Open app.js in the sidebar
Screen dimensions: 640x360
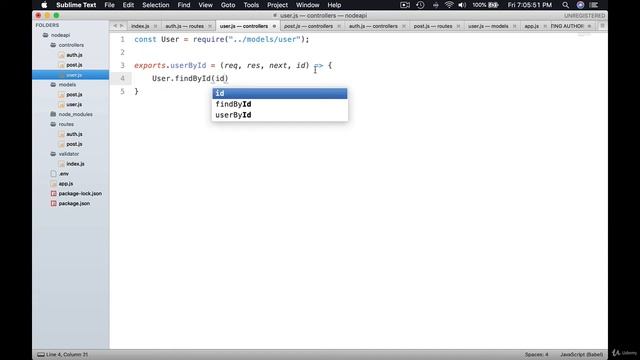click(x=66, y=184)
